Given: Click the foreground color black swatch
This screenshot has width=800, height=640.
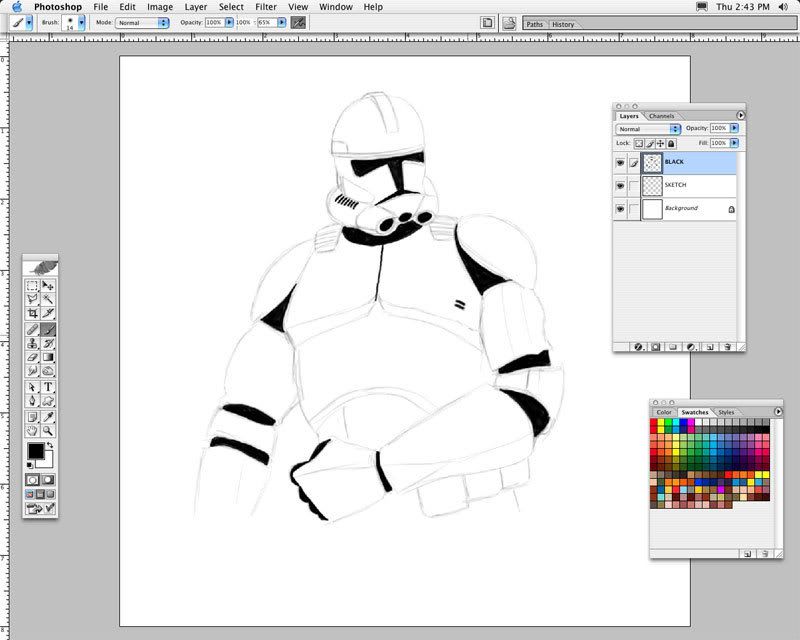Looking at the screenshot, I should click(35, 451).
